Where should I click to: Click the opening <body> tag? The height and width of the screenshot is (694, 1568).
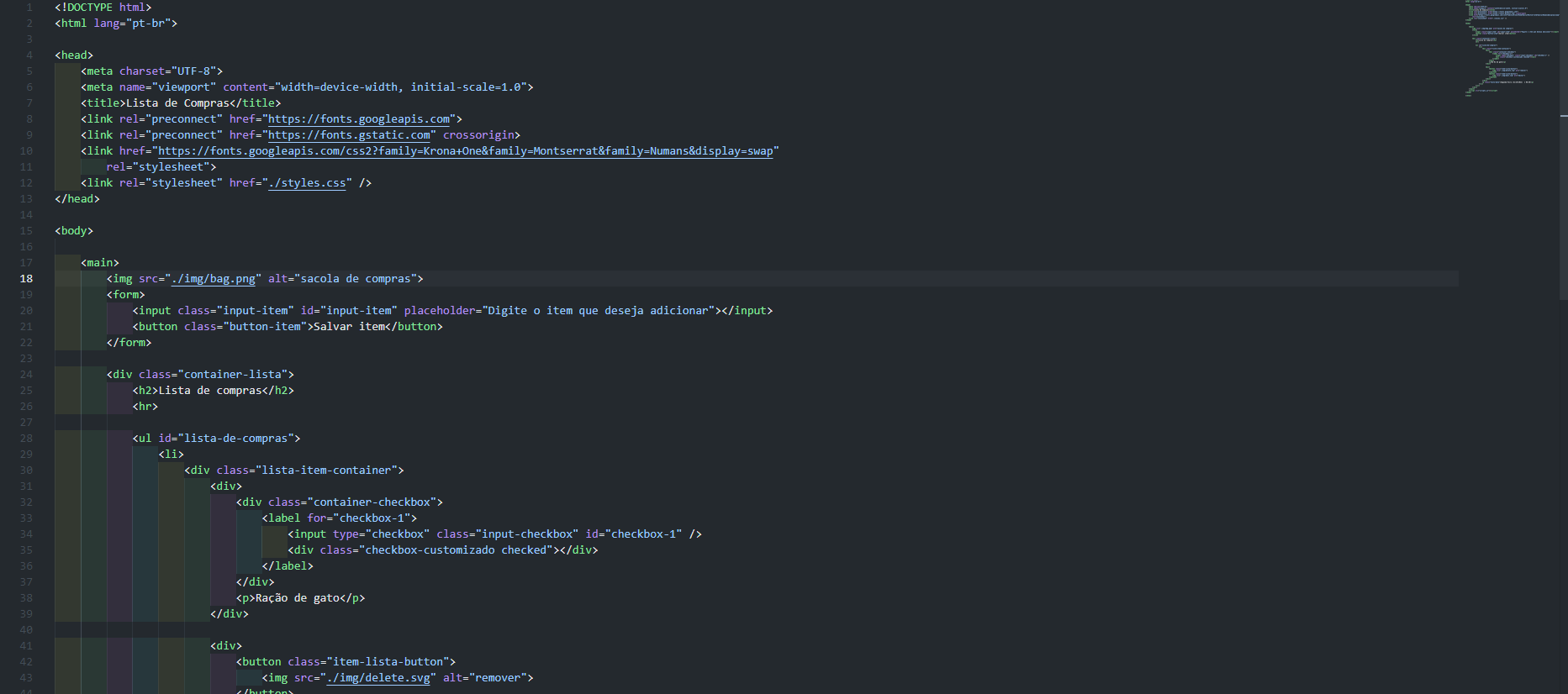[x=74, y=231]
